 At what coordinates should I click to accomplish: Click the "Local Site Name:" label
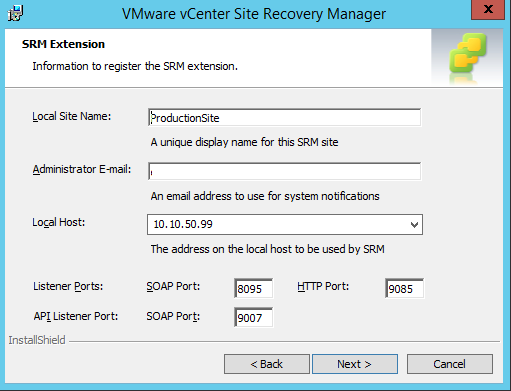(x=72, y=116)
